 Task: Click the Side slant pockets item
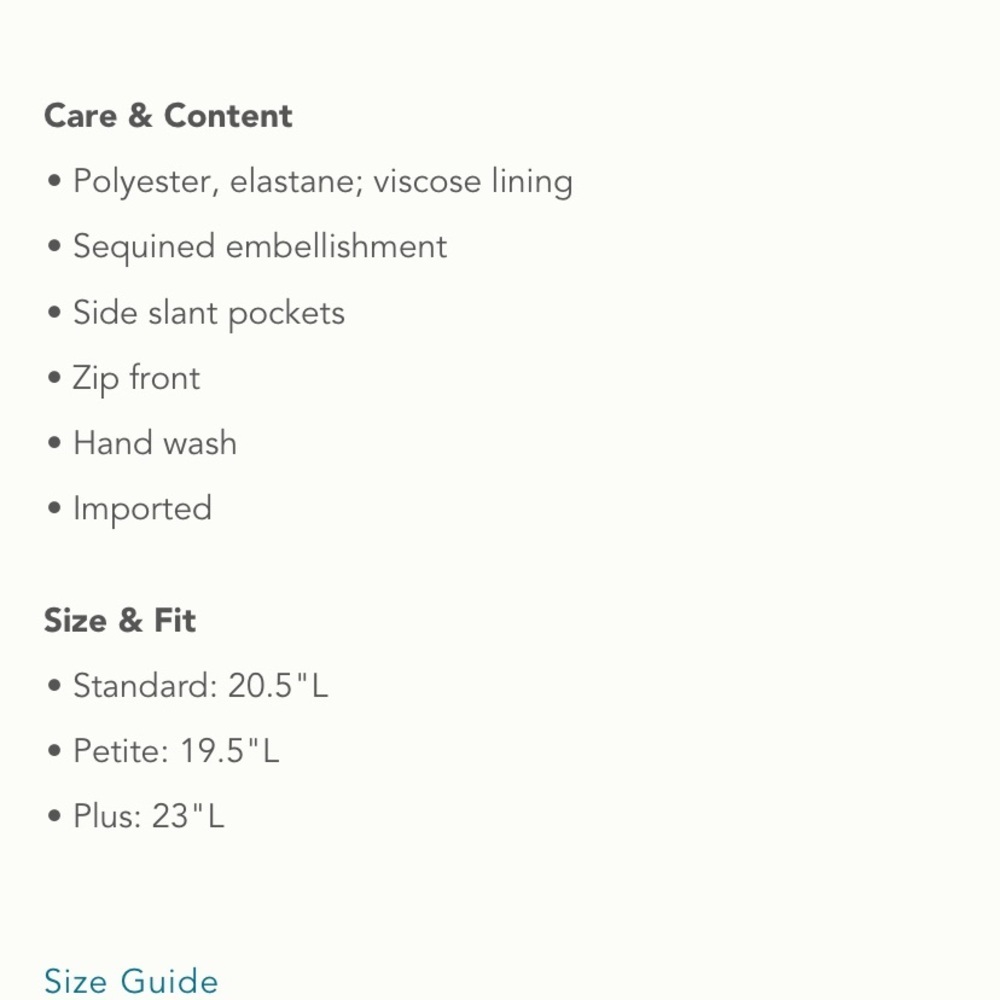point(209,313)
